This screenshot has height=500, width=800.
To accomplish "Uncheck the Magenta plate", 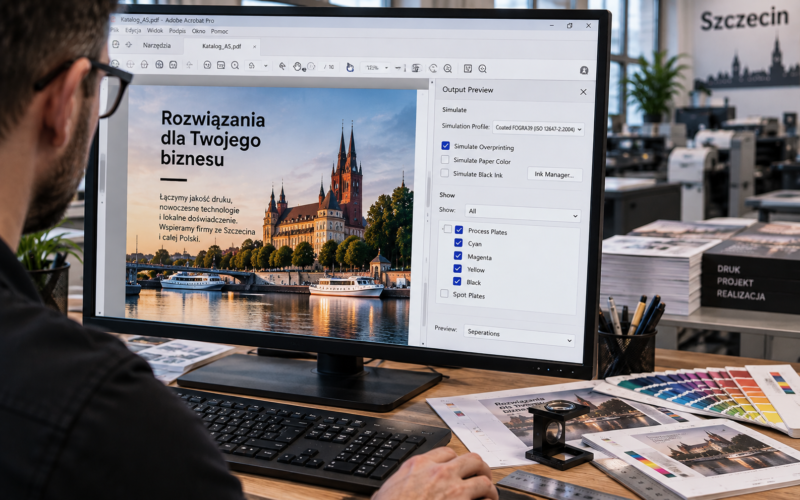I will (x=458, y=256).
